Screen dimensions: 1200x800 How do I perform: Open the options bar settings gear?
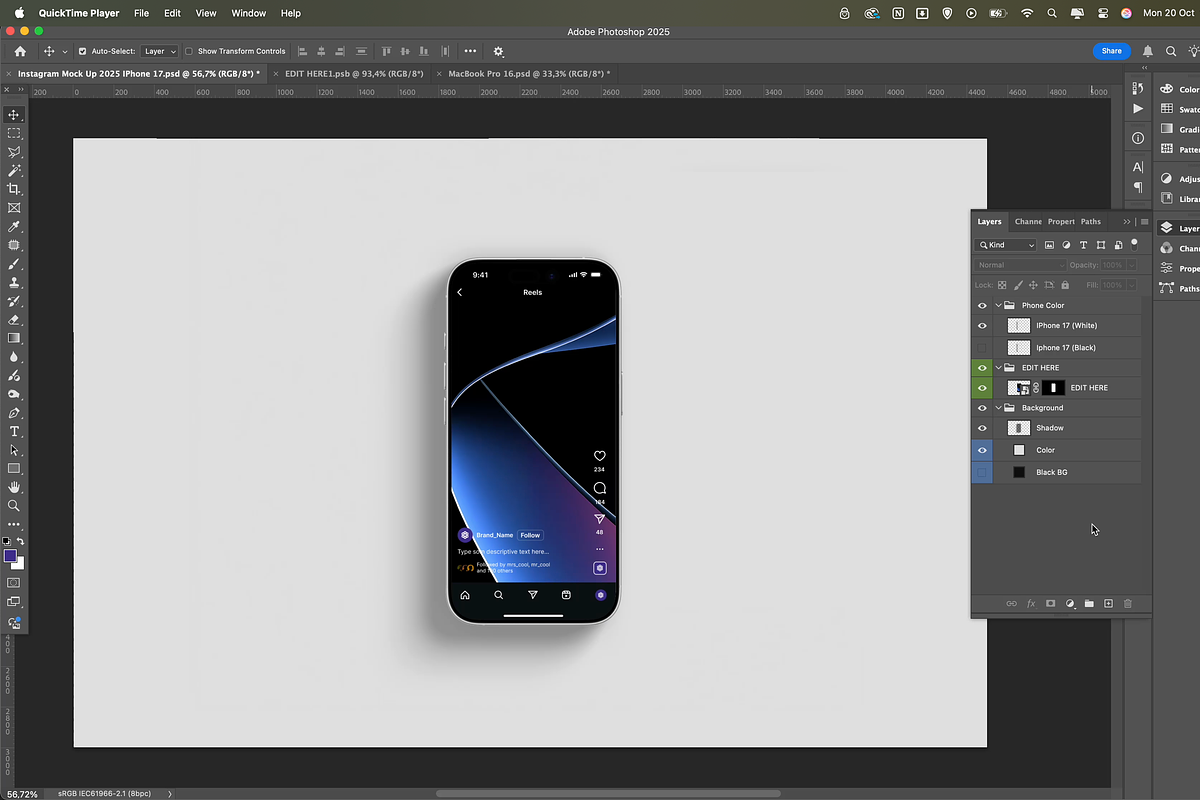click(x=498, y=51)
